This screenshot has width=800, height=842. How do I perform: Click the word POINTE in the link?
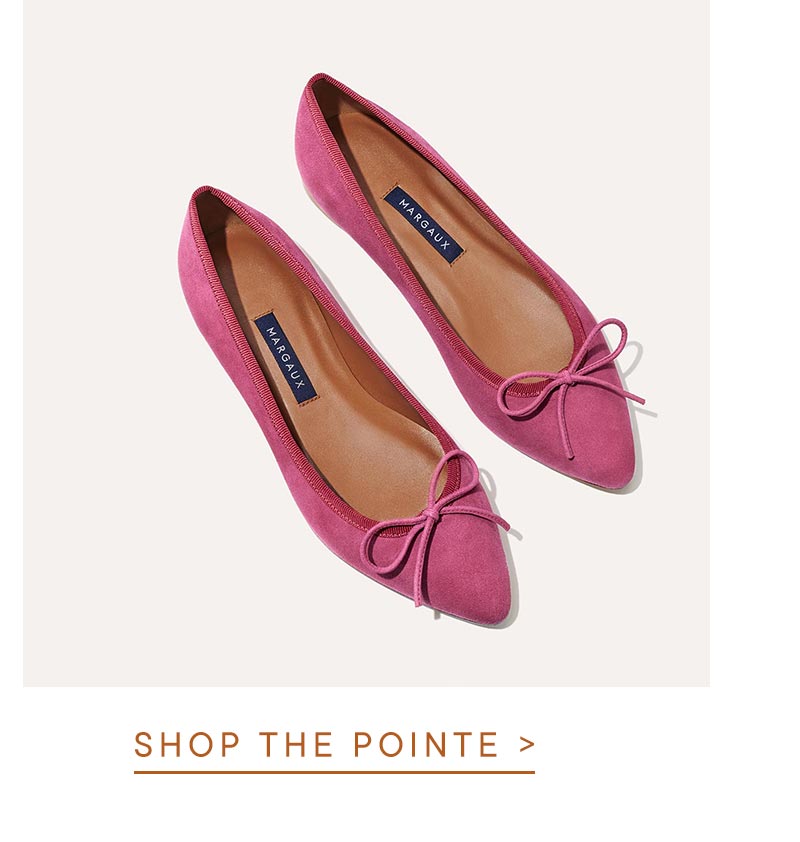[x=425, y=744]
